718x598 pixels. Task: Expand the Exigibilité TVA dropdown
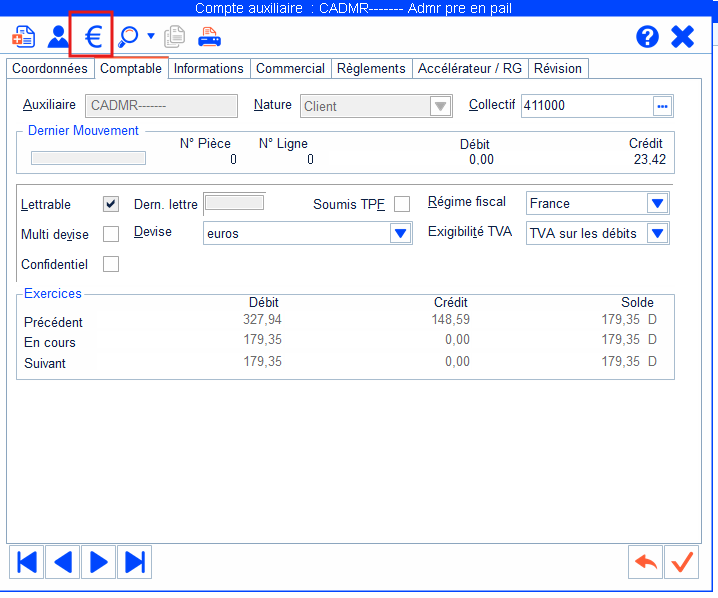pos(657,234)
